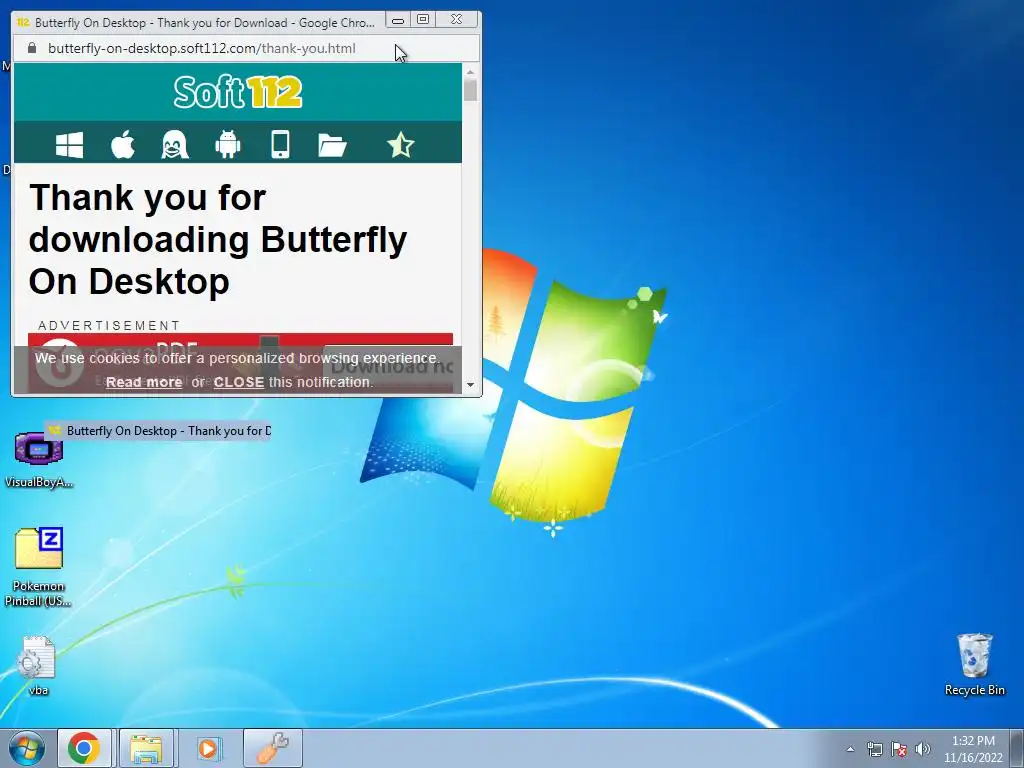This screenshot has width=1024, height=768.
Task: Click the page scrollbar up arrow
Action: [470, 71]
